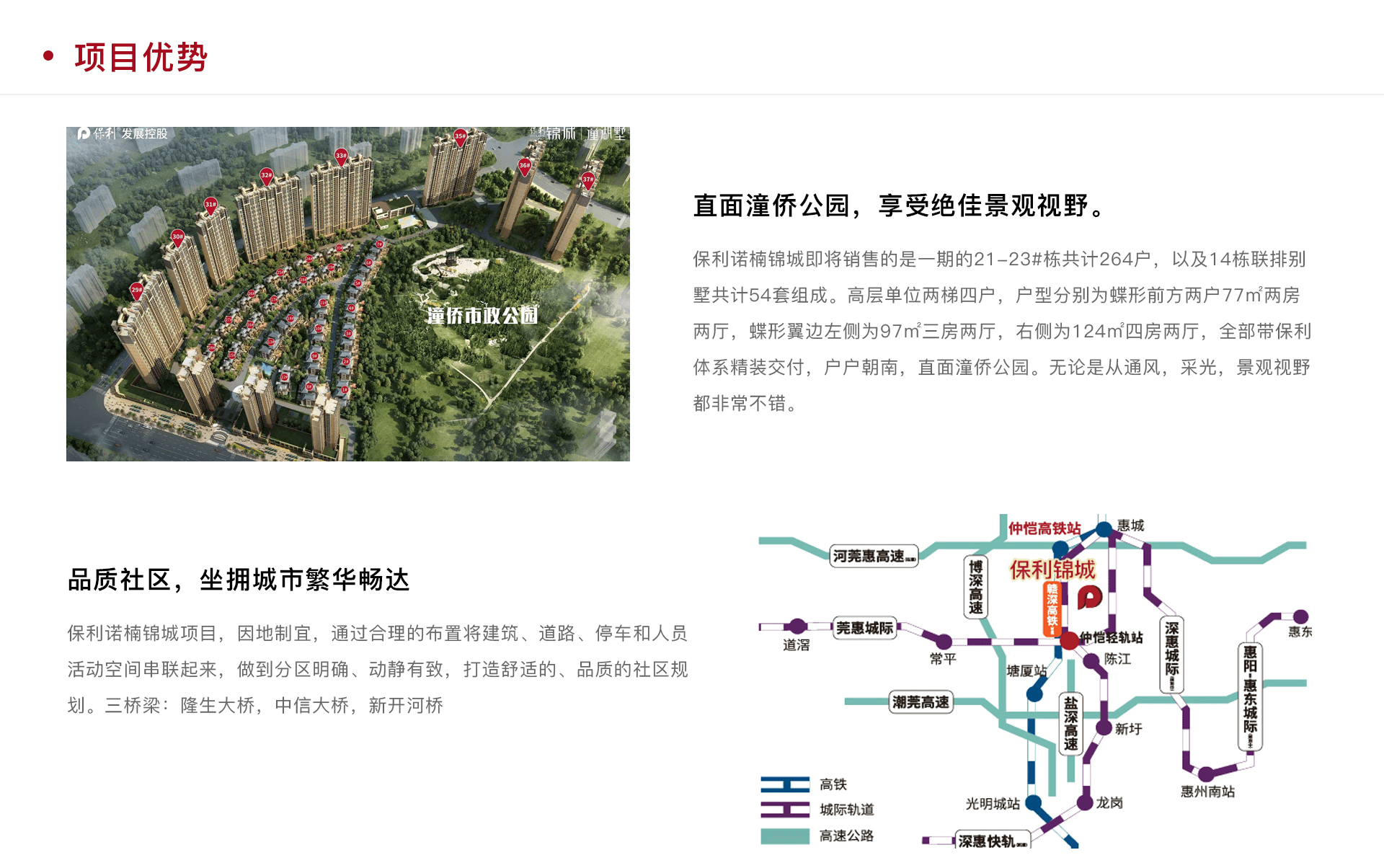This screenshot has height=868, width=1384.
Task: Click the 30# building pin marker
Action: (x=177, y=237)
